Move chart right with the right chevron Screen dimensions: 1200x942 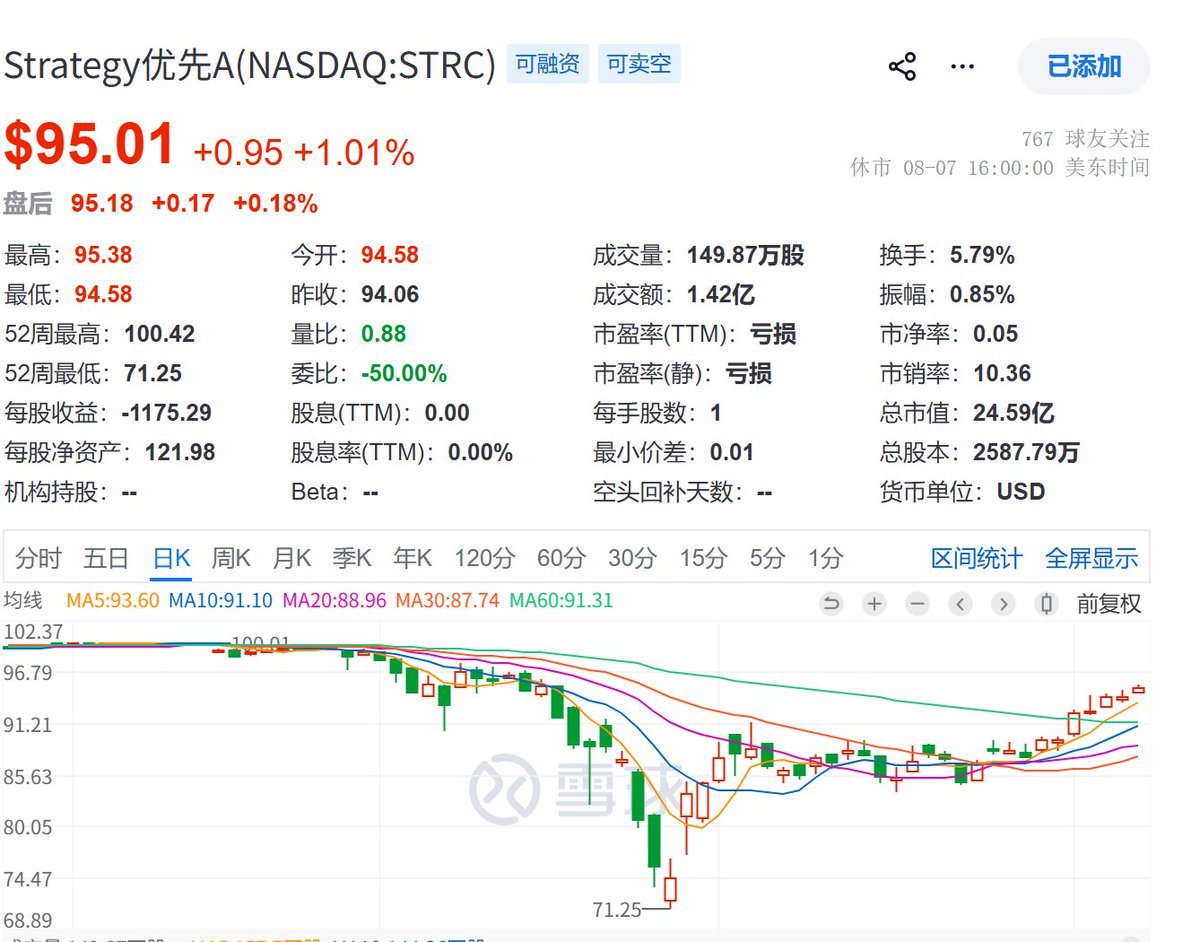(x=1003, y=604)
